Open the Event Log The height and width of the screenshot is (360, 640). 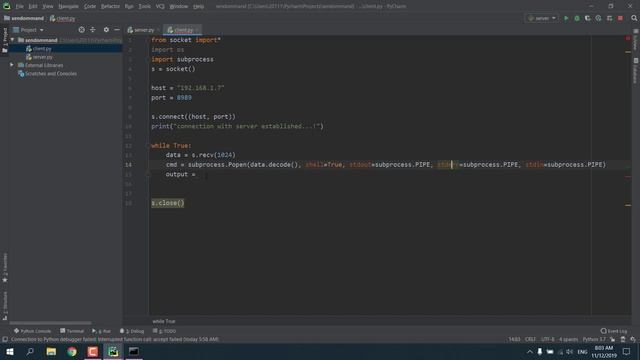coord(614,331)
